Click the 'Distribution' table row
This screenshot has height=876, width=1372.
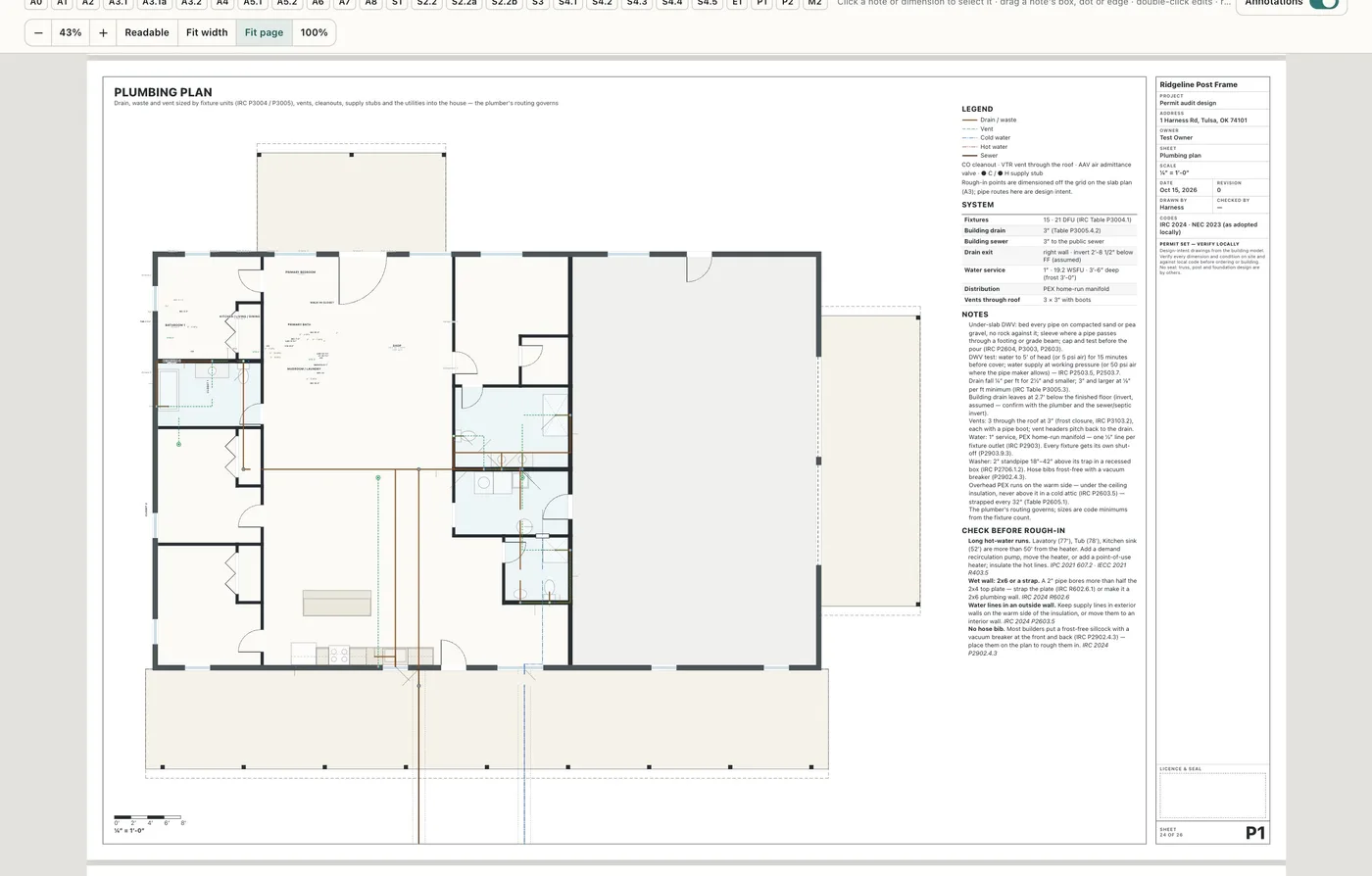[x=1050, y=289]
